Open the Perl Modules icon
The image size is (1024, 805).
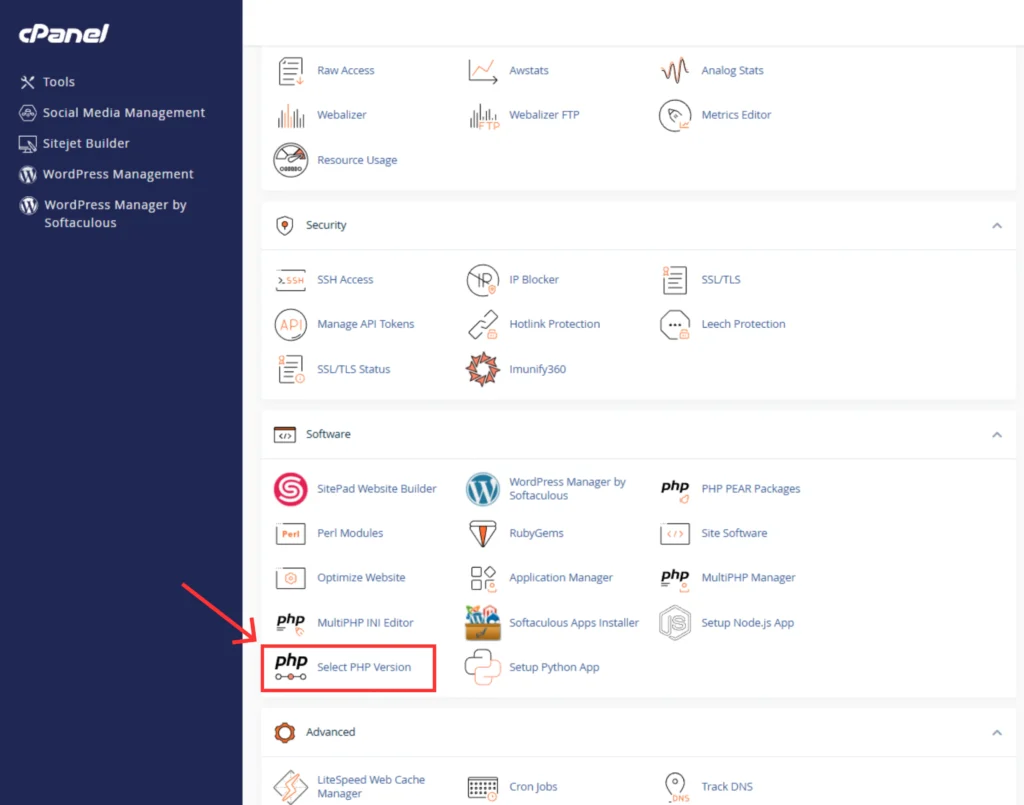[x=291, y=533]
